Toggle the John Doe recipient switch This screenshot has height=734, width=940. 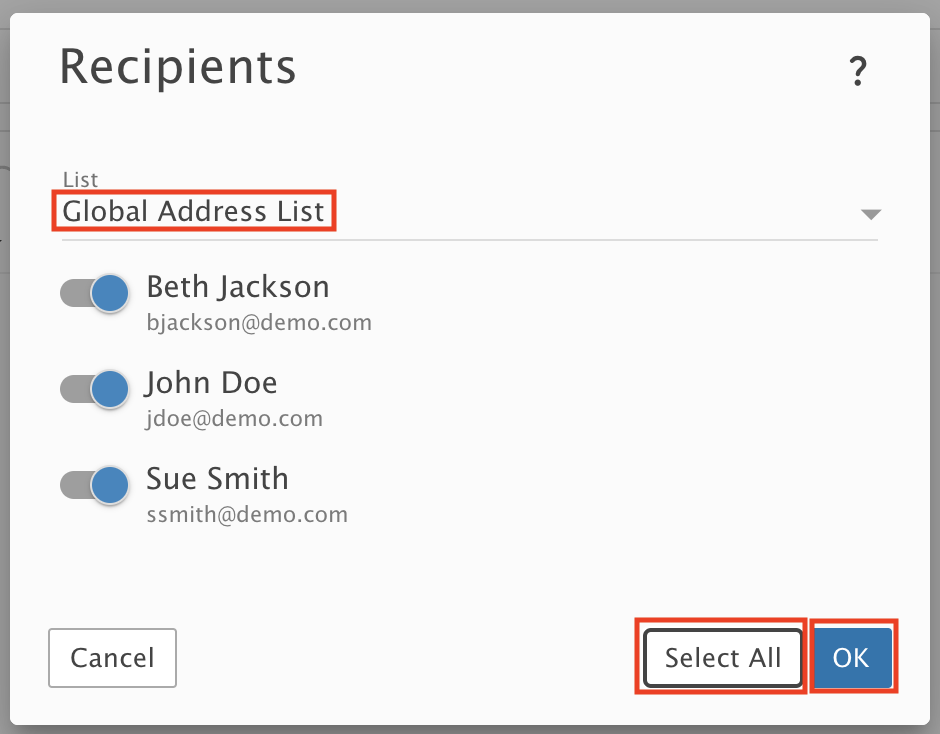point(95,389)
